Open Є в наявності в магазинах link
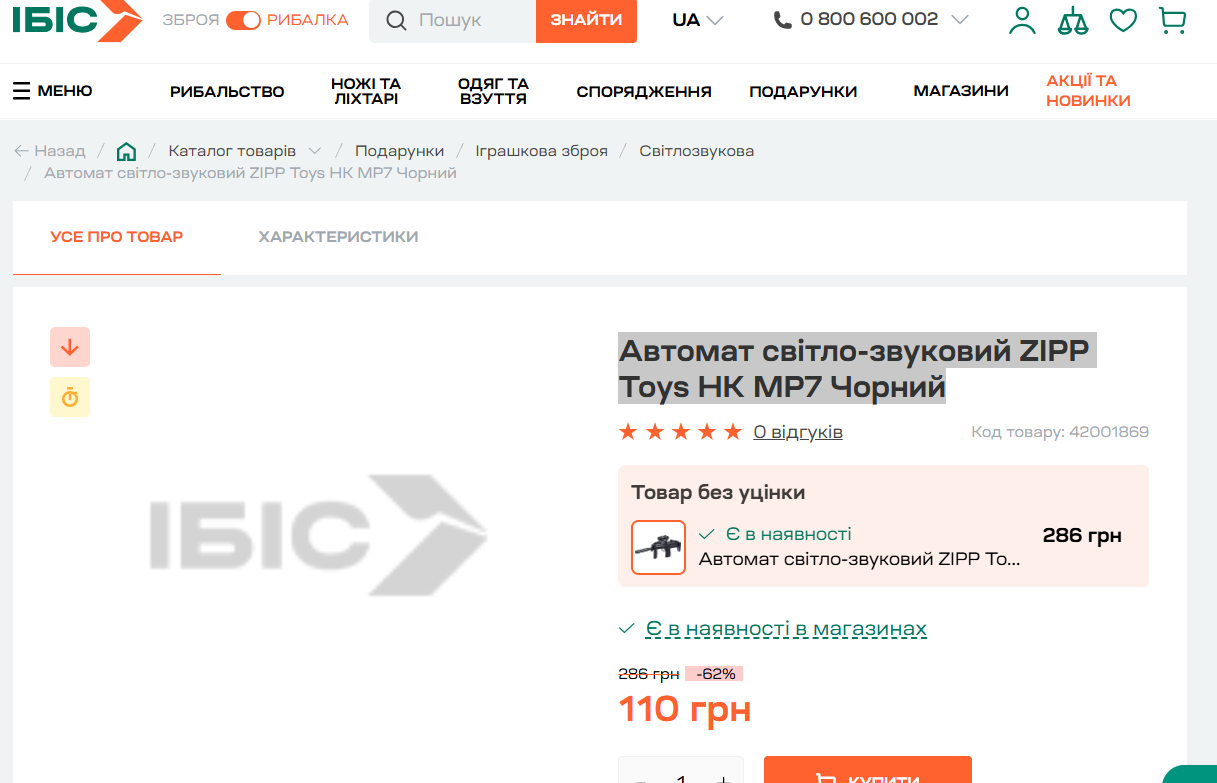The width and height of the screenshot is (1217, 783). 786,629
